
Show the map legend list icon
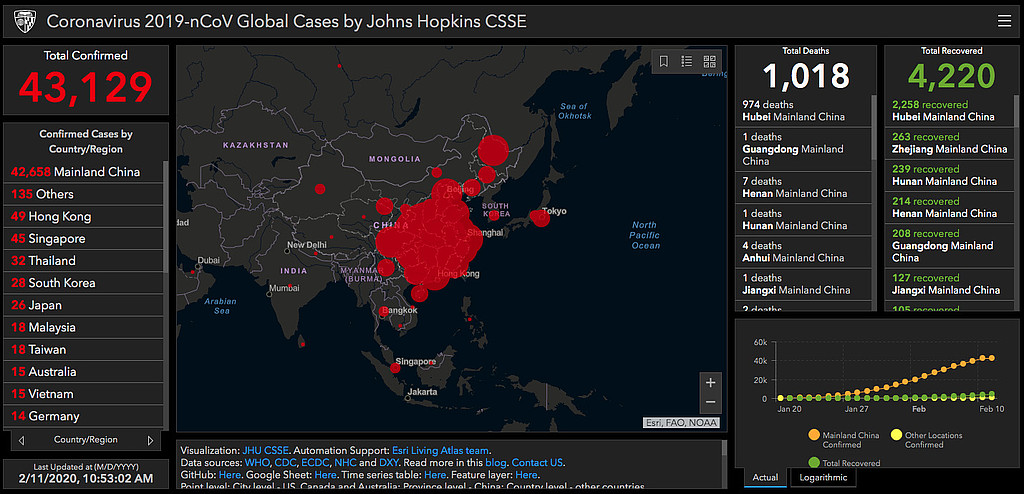(x=687, y=61)
